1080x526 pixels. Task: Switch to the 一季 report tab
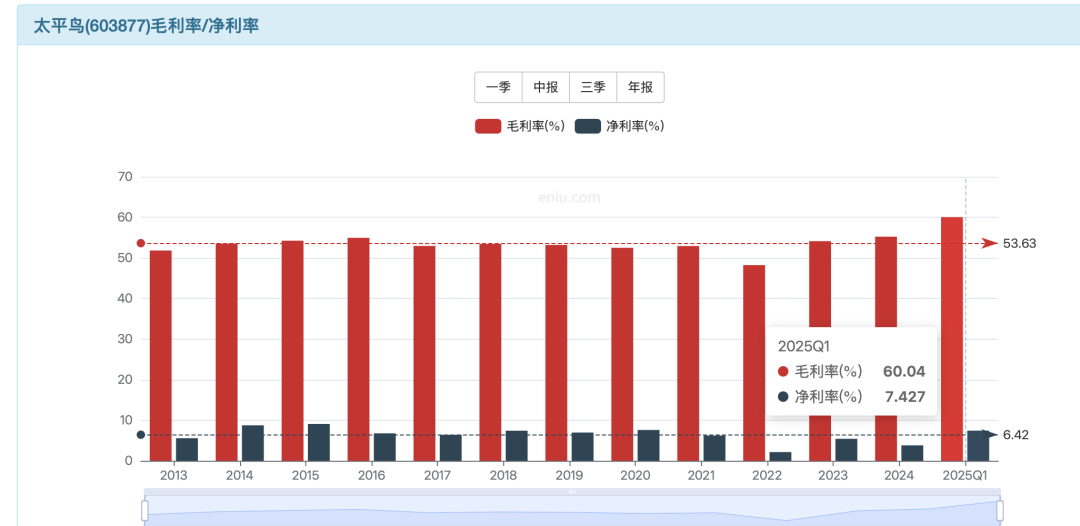pyautogui.click(x=498, y=87)
